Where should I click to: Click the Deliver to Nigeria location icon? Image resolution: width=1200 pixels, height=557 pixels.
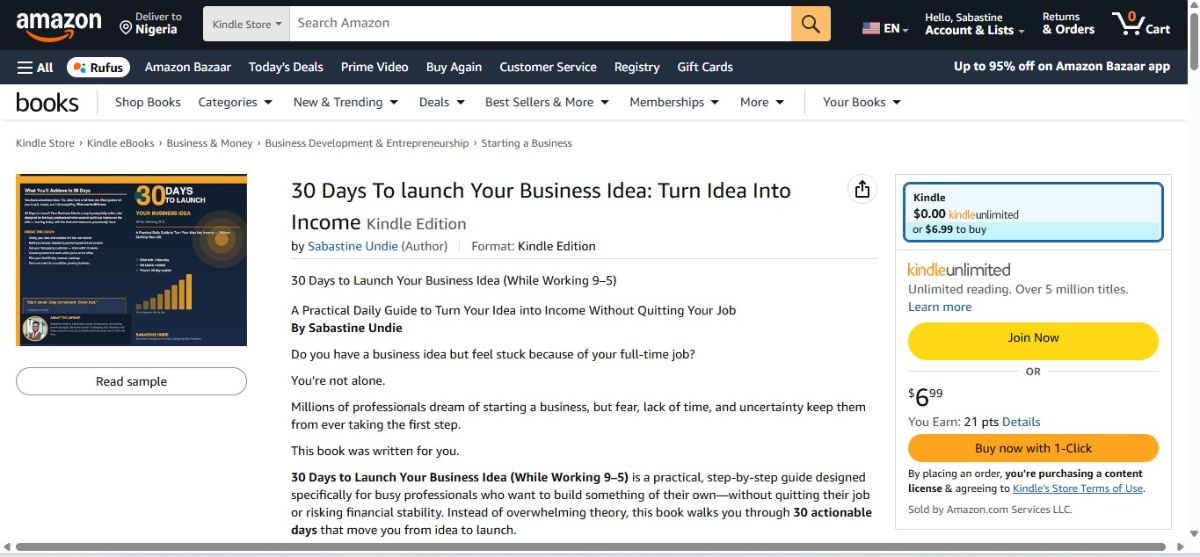(126, 24)
